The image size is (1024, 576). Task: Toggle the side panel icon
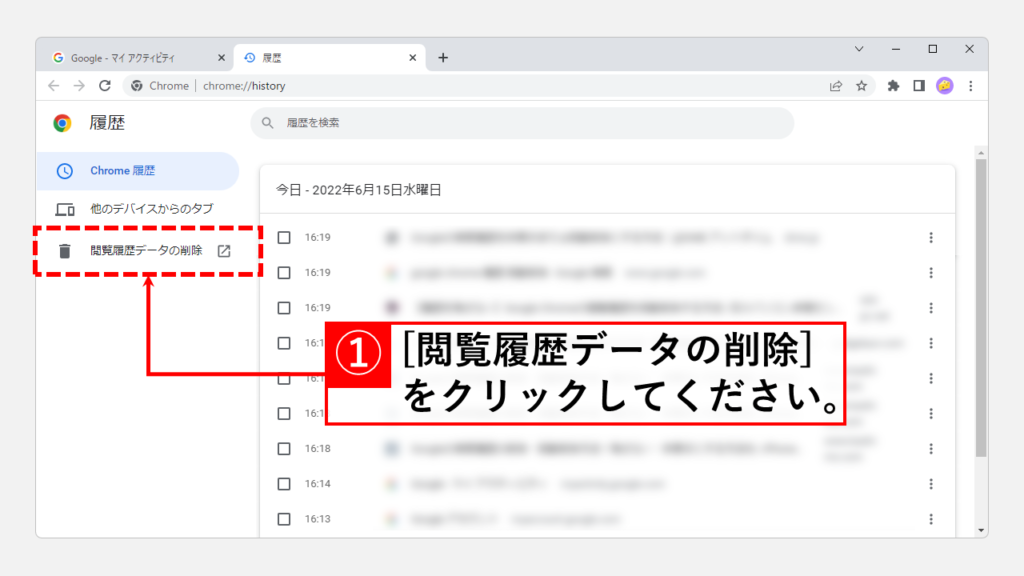click(x=919, y=86)
